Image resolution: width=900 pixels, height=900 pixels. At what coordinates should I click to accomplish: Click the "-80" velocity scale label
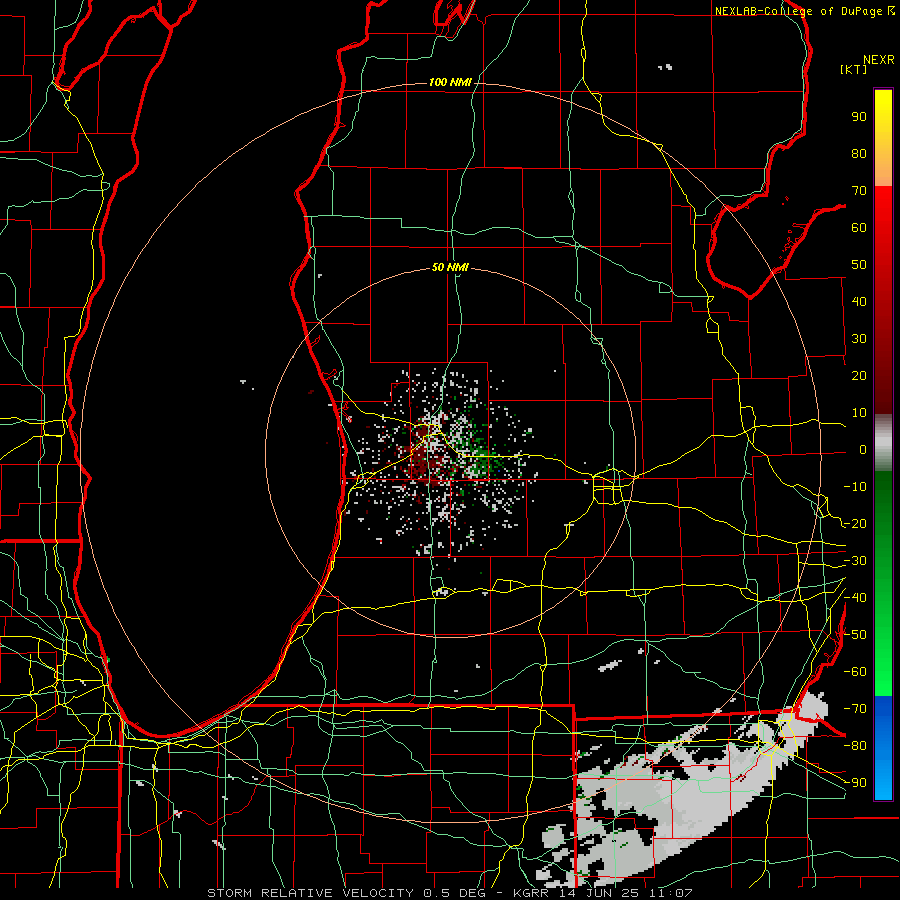click(855, 746)
